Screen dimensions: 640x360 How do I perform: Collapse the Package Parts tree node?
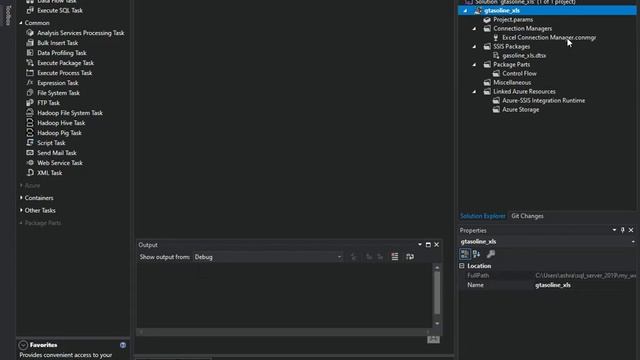[x=474, y=64]
